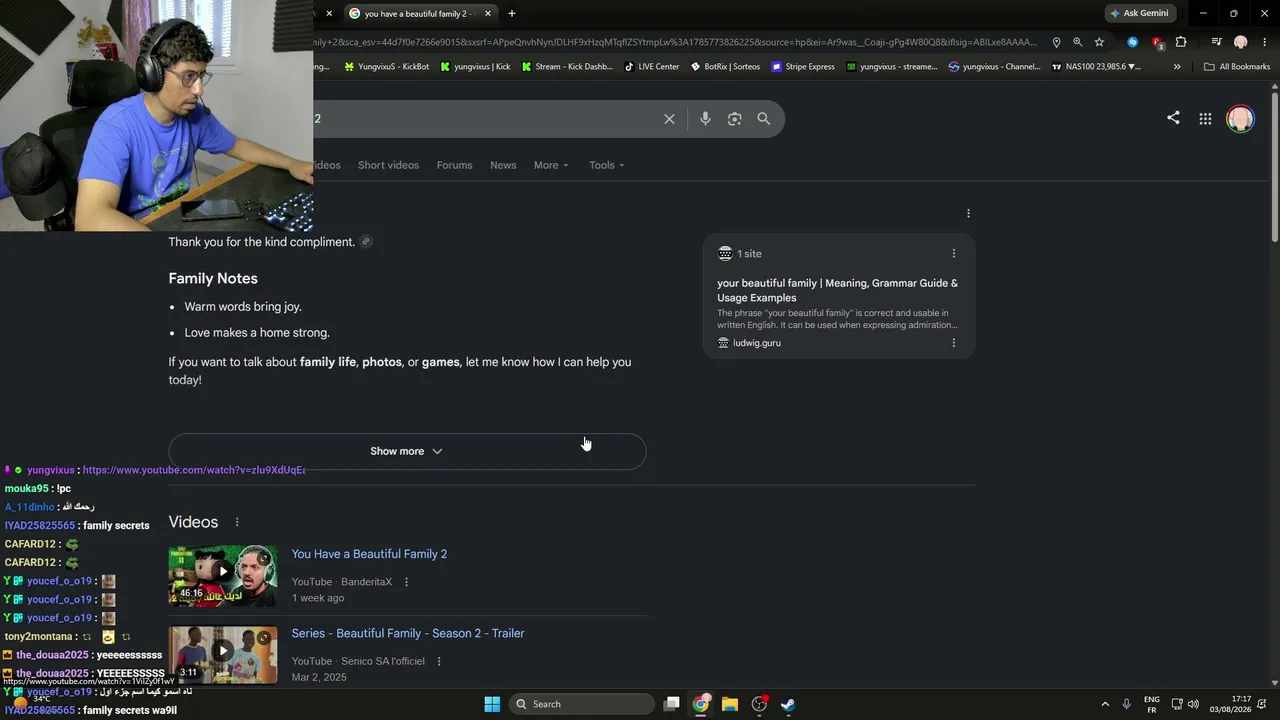1280x720 pixels.
Task: Click the location pin icon in address bar
Action: tap(1056, 42)
